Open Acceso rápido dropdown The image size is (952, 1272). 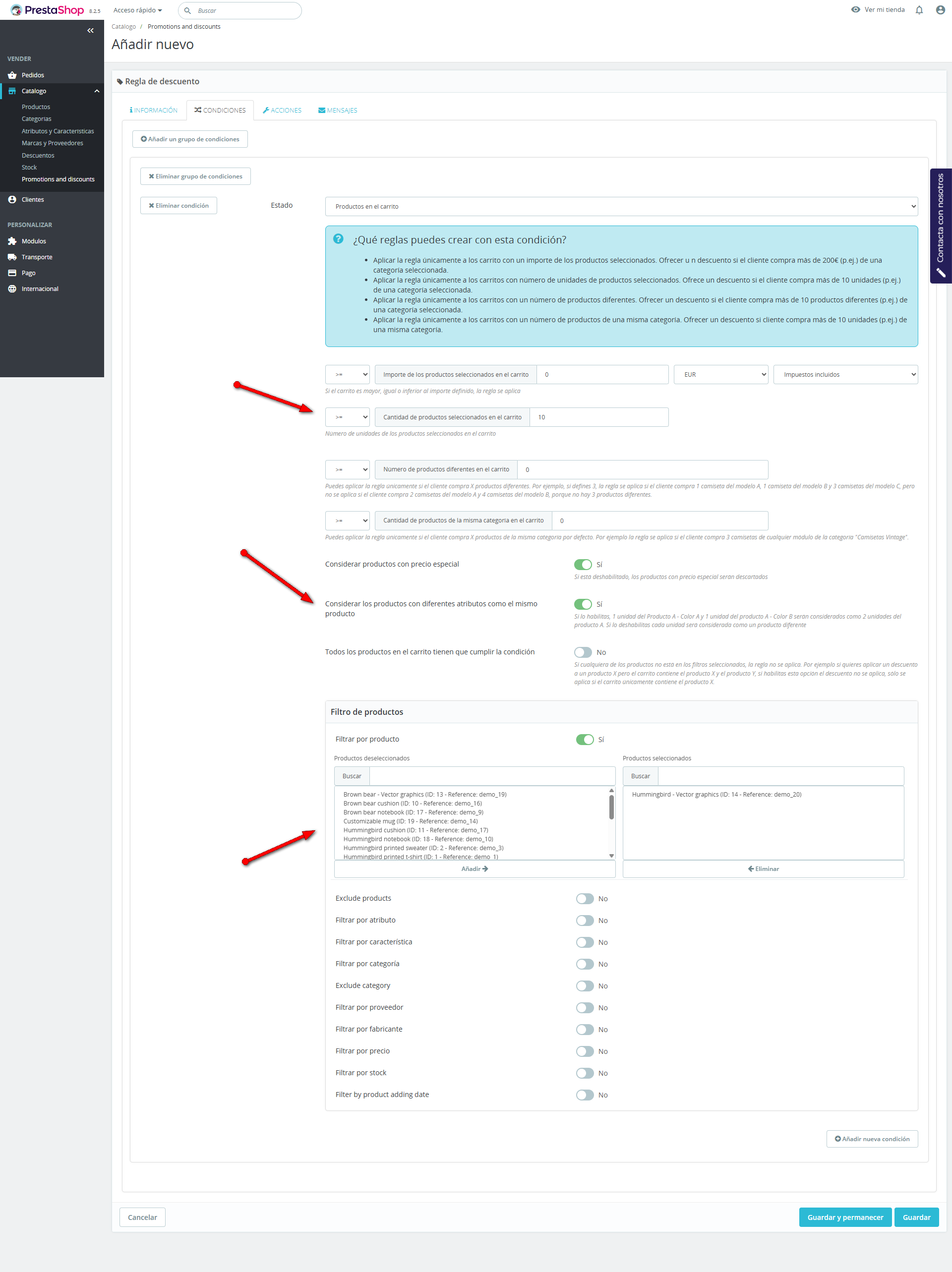point(137,10)
